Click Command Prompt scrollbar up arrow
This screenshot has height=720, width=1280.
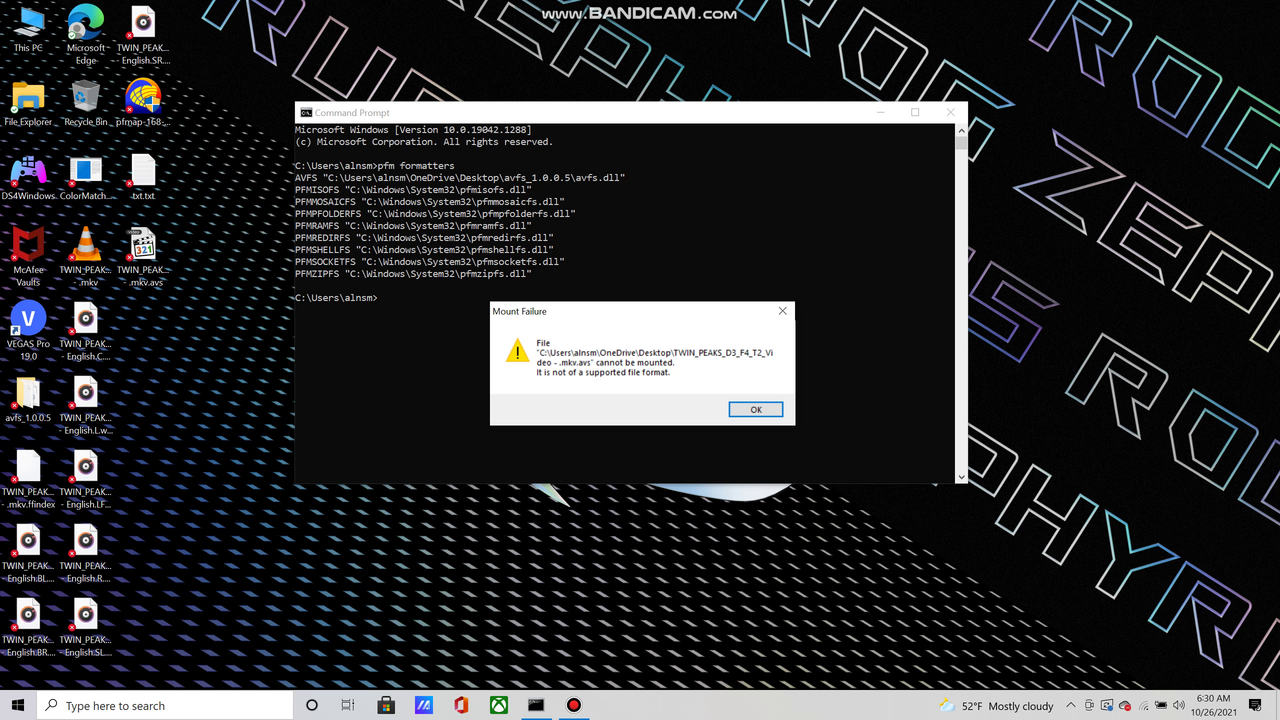click(x=961, y=130)
